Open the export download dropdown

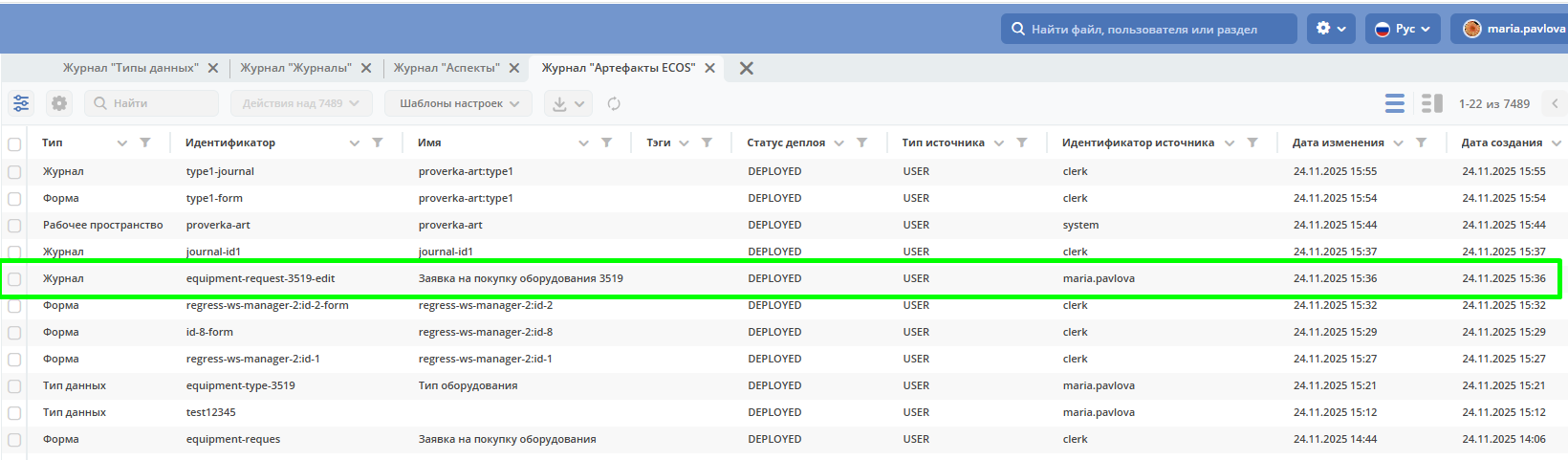[568, 103]
